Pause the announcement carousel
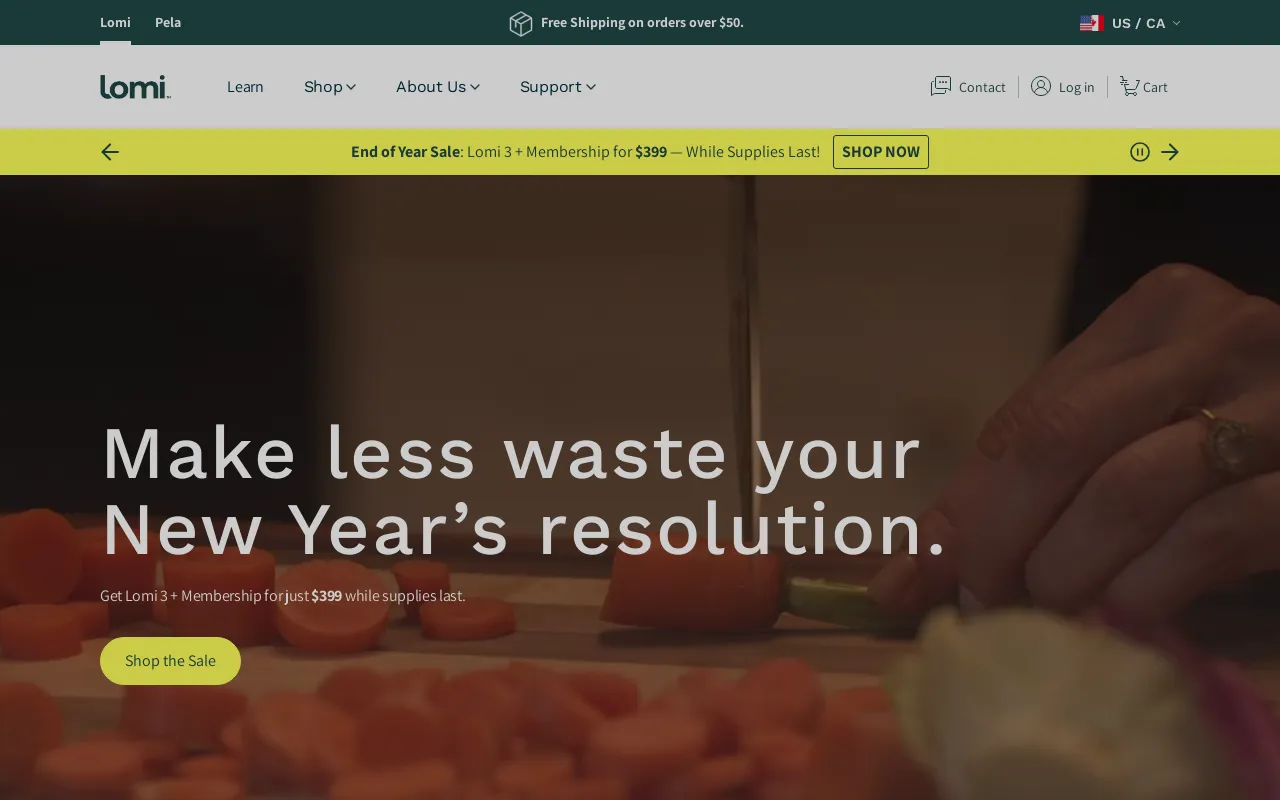 tap(1140, 152)
